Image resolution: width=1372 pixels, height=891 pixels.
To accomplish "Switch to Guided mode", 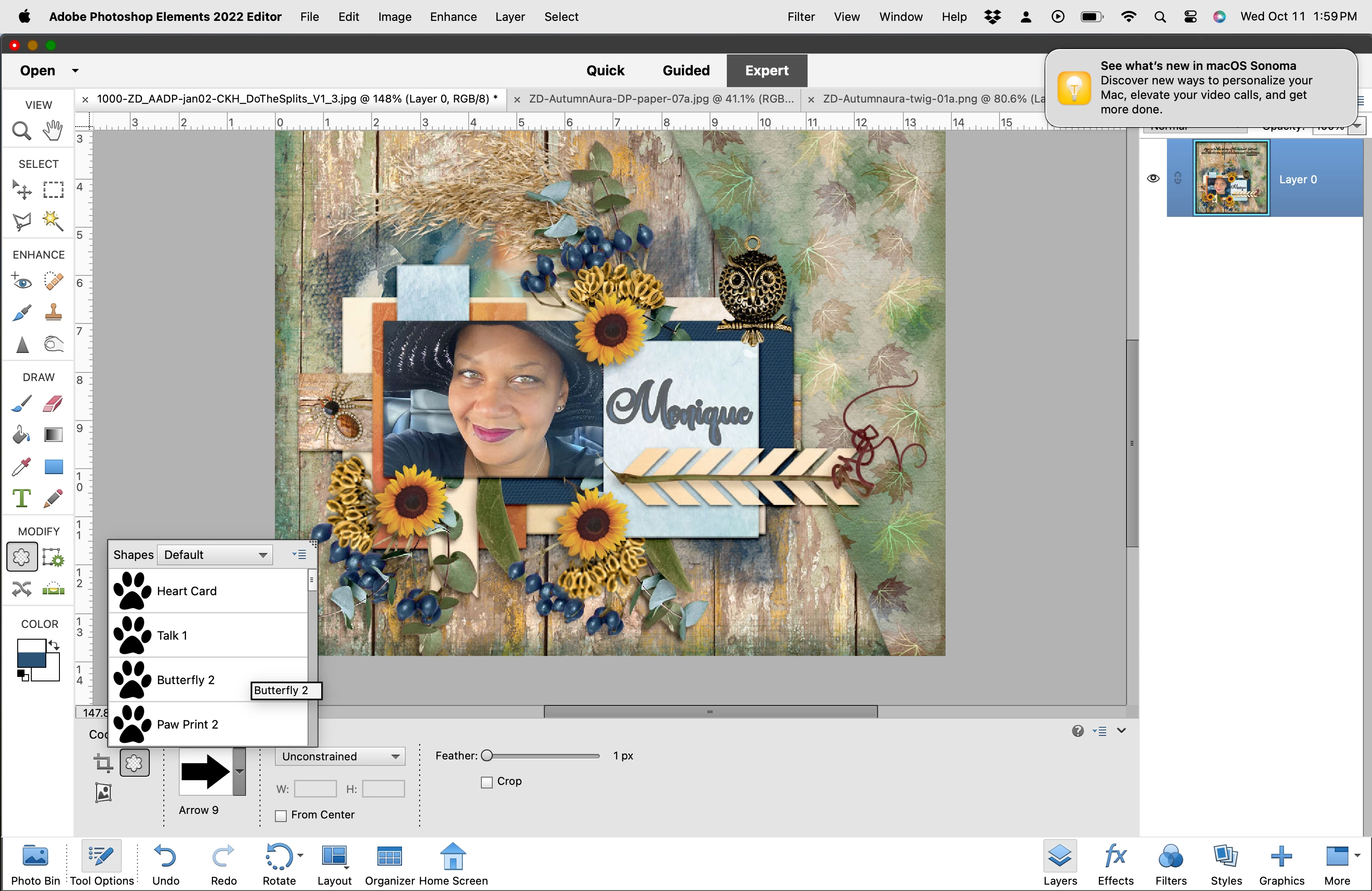I will click(x=686, y=70).
